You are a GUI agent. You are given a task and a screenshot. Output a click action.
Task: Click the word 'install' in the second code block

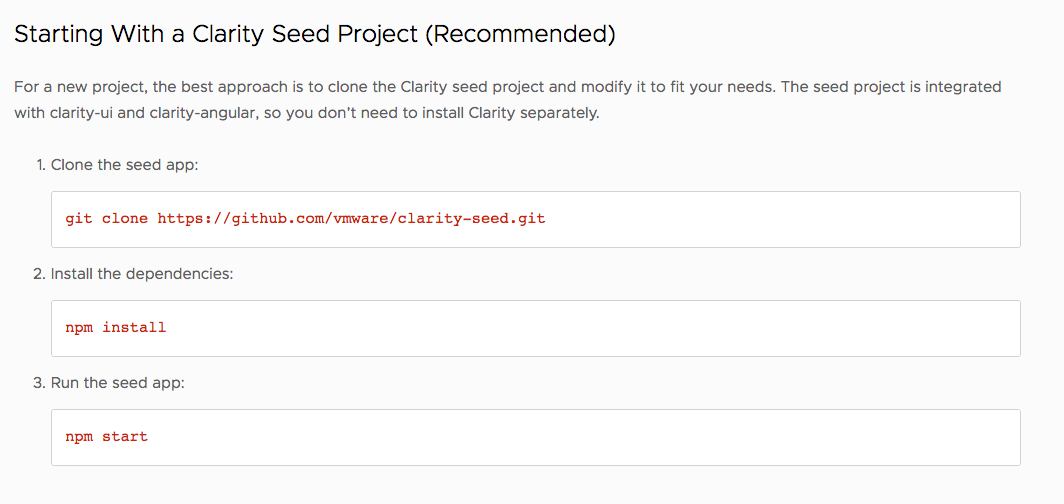(134, 328)
